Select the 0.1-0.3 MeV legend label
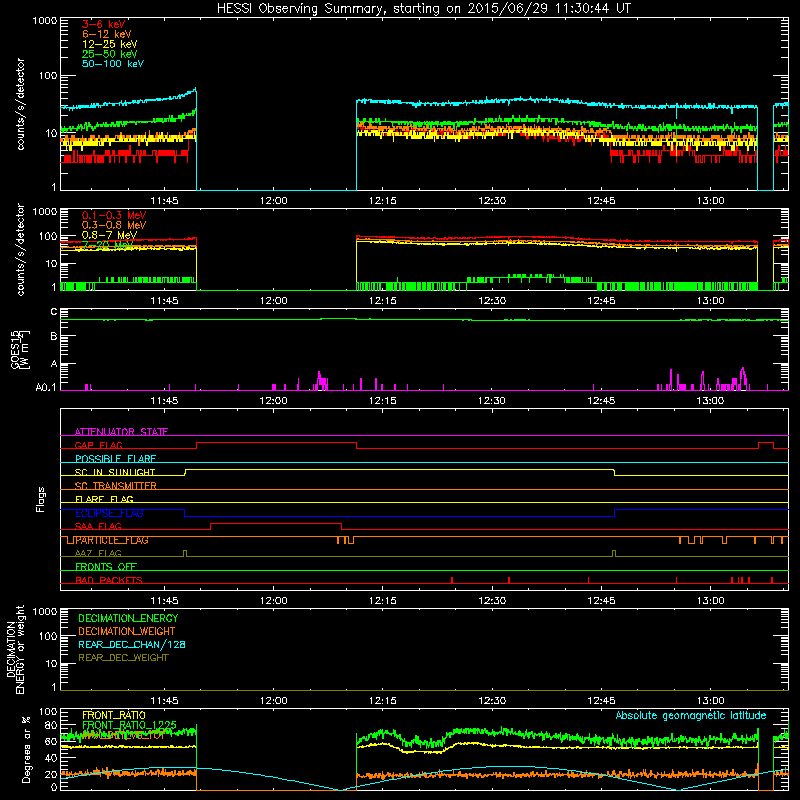Screen dimensions: 800x800 [x=114, y=215]
